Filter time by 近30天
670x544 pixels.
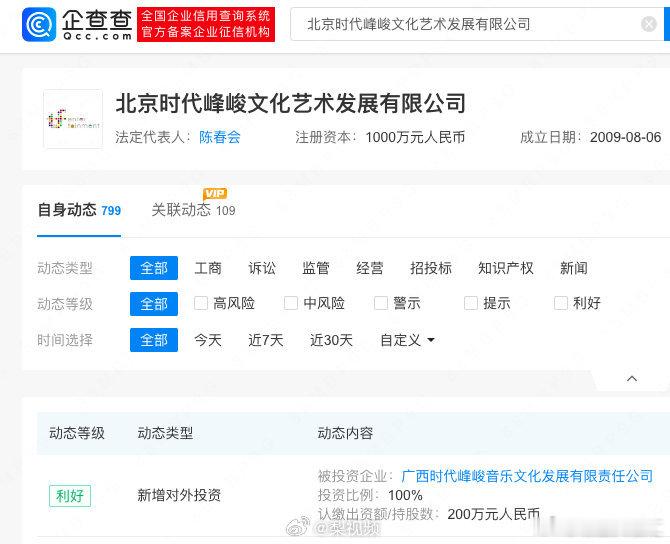[x=332, y=340]
